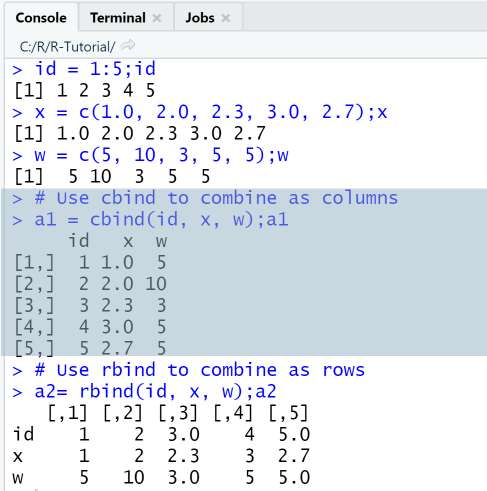Open the Terminal tab
This screenshot has height=491, width=487.
coord(118,18)
